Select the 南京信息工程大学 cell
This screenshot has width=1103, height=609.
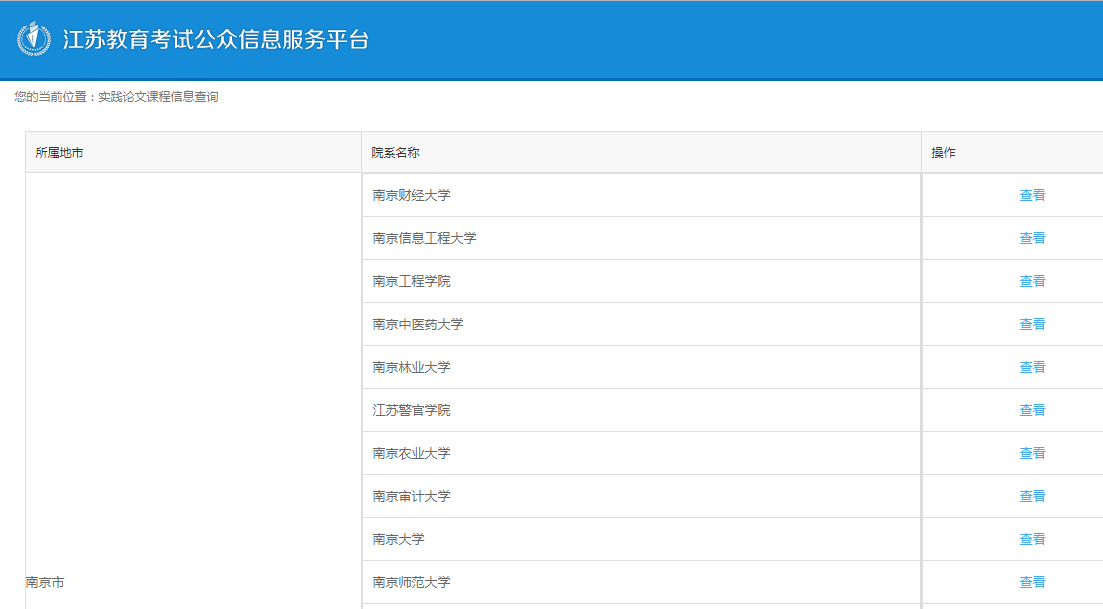click(x=642, y=238)
